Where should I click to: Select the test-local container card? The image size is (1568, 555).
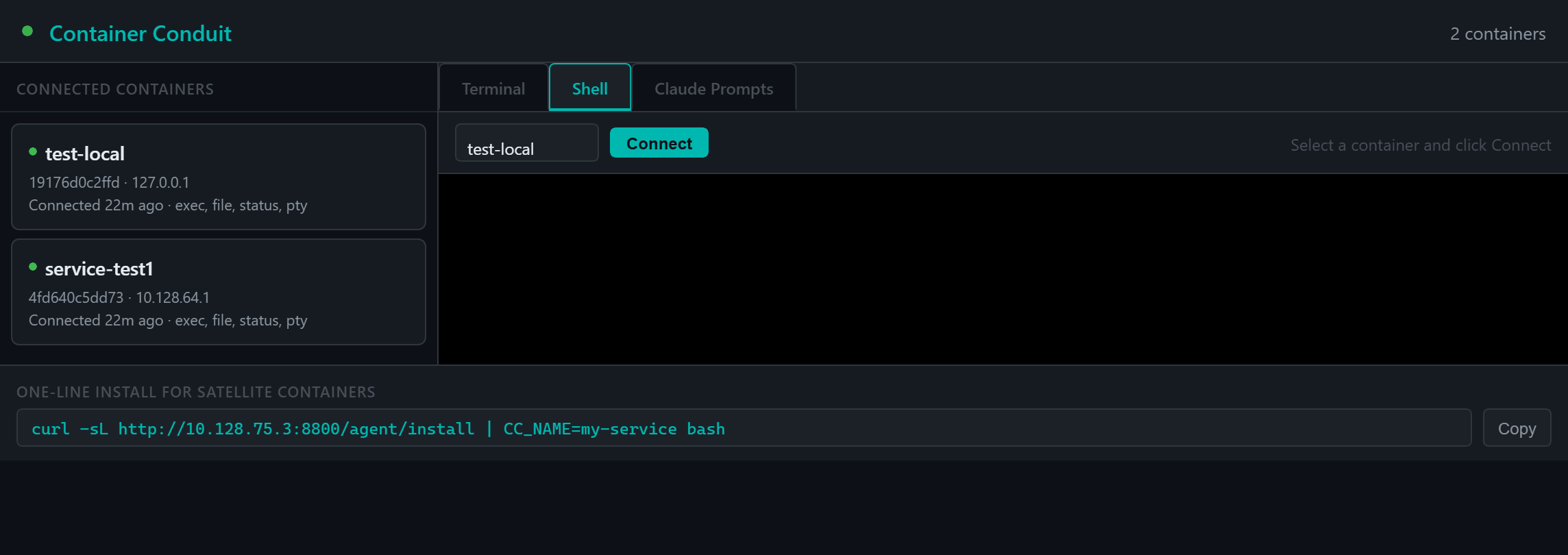pos(219,177)
